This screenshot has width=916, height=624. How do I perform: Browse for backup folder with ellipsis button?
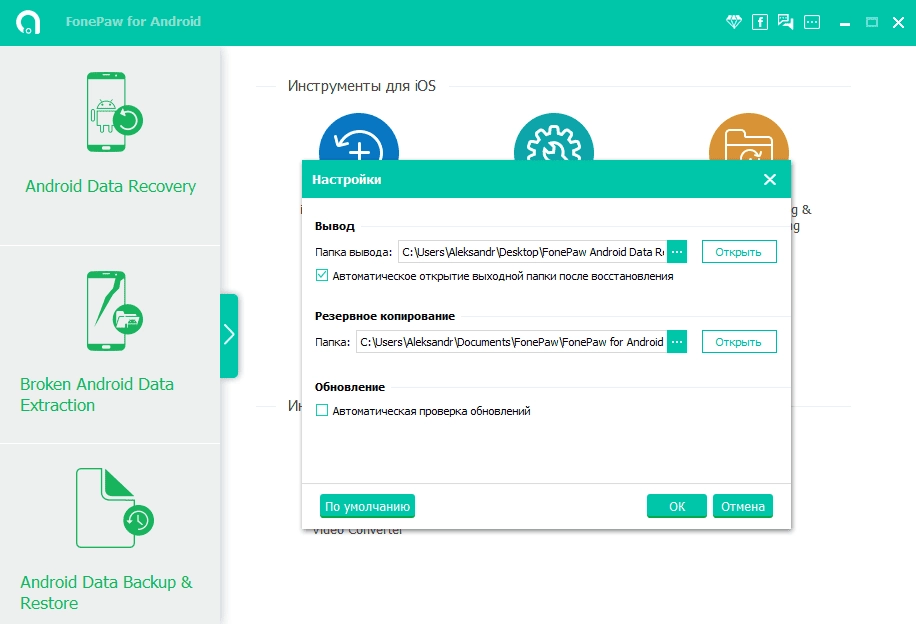tap(677, 342)
